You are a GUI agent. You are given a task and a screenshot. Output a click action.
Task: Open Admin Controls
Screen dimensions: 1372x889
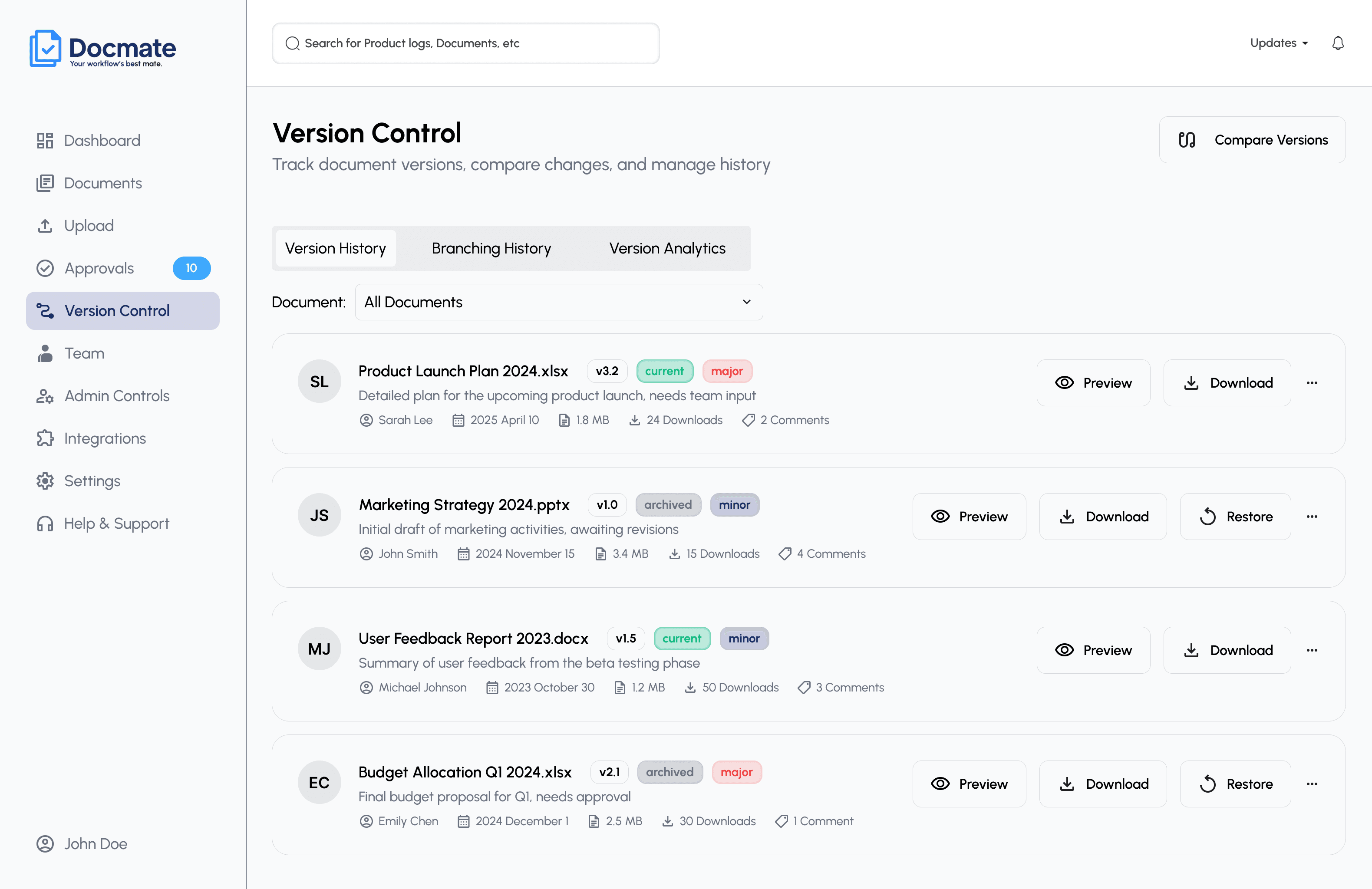pyautogui.click(x=102, y=395)
